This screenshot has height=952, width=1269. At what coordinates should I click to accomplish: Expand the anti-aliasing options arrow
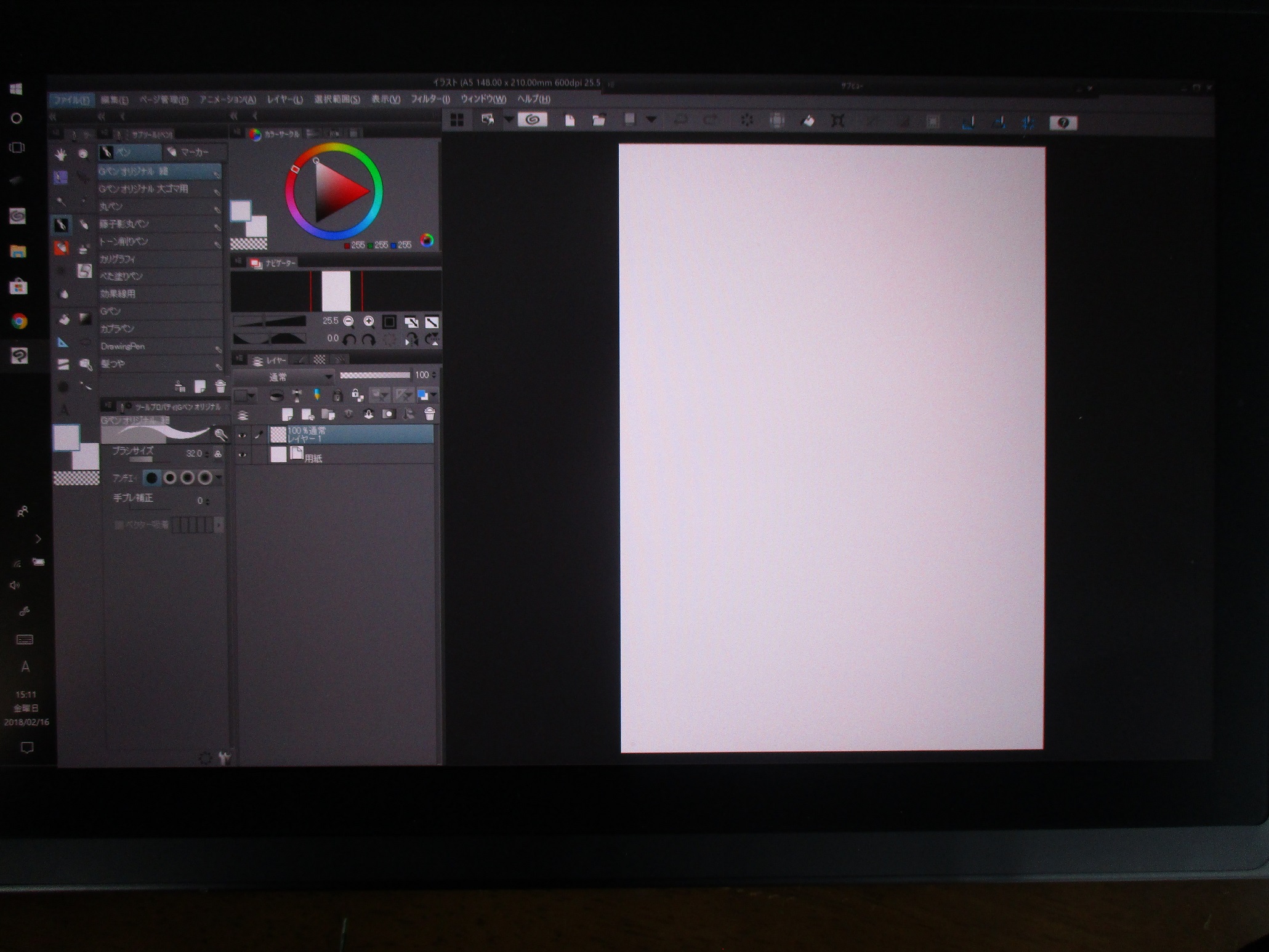[x=219, y=477]
